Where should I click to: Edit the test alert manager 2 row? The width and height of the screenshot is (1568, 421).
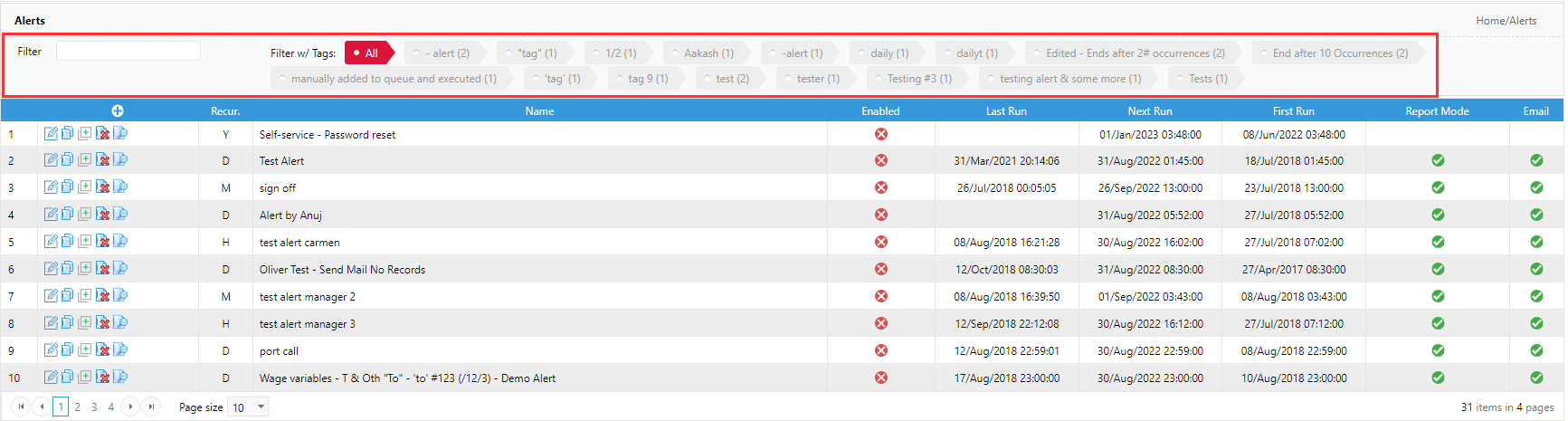coord(52,296)
